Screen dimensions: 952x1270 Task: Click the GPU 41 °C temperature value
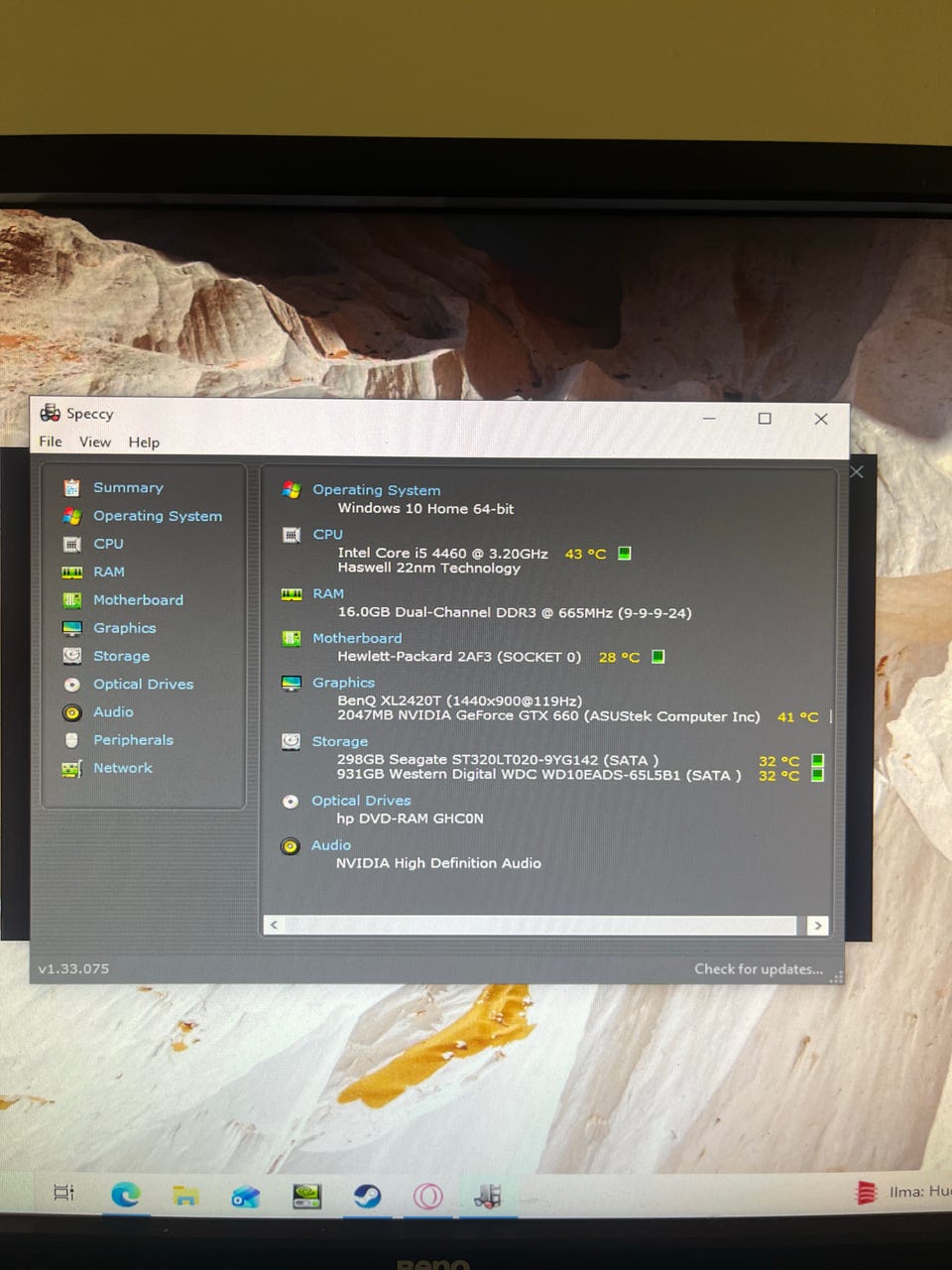[797, 716]
